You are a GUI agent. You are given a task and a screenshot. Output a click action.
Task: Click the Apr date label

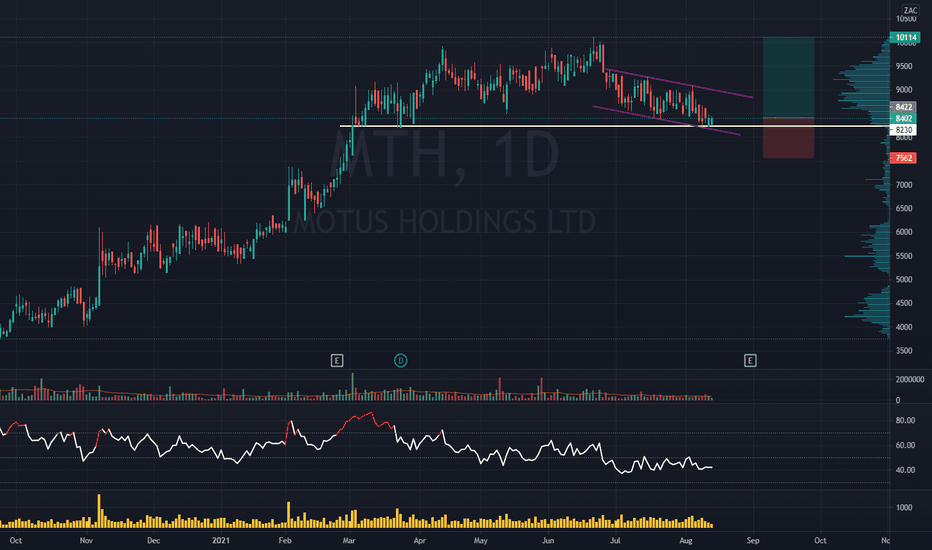[420, 540]
